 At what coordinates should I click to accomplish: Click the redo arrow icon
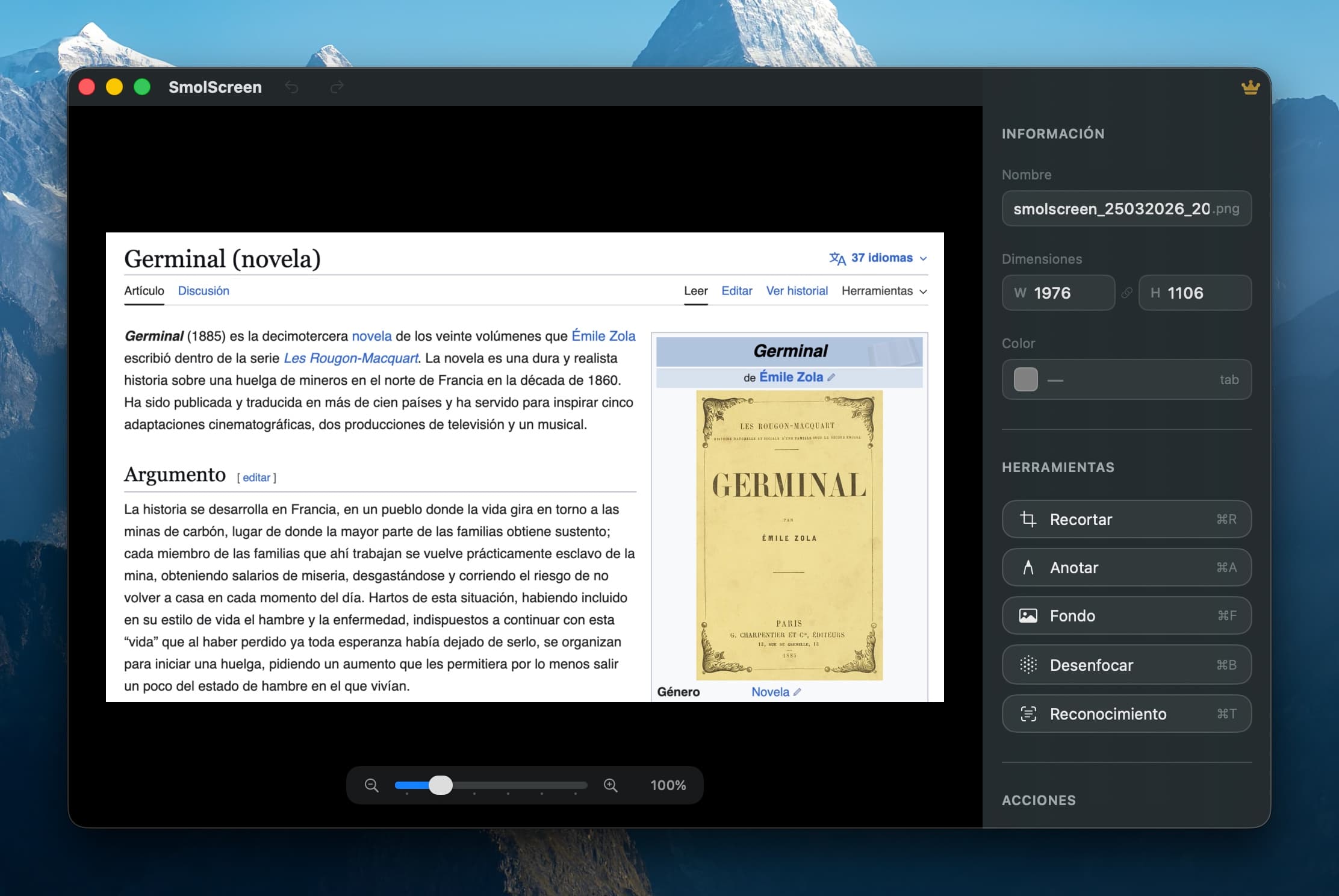[337, 87]
